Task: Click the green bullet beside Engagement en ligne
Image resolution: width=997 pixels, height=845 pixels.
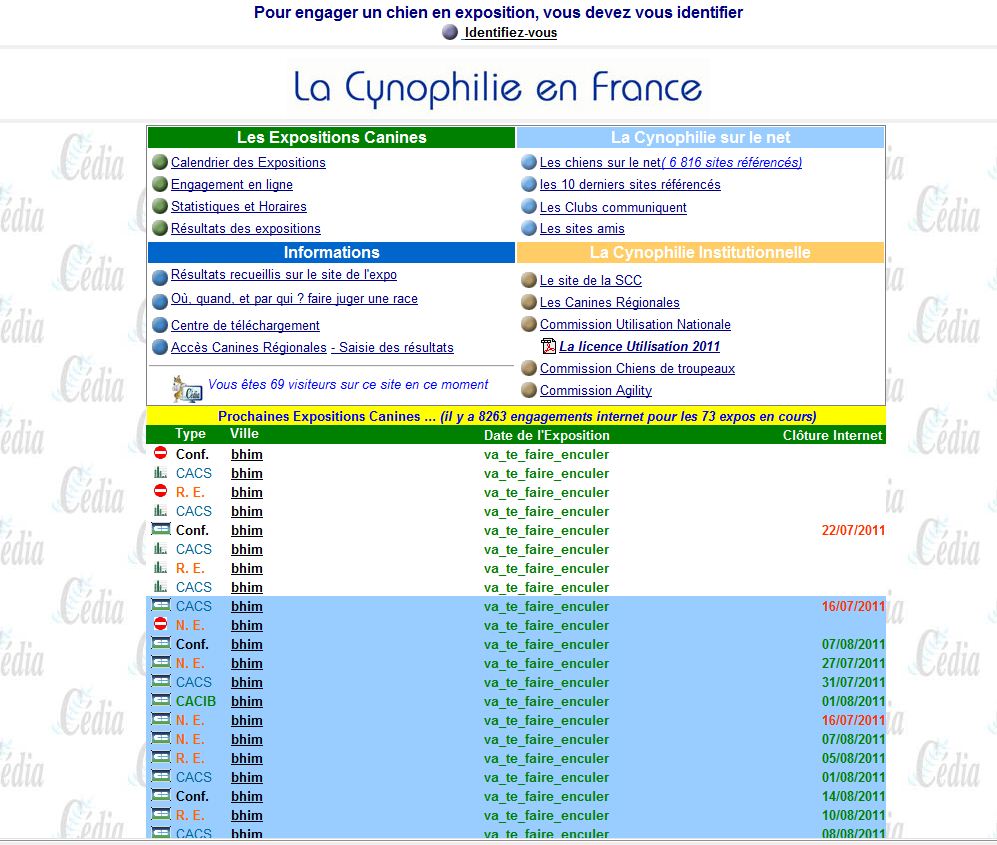Action: (160, 184)
